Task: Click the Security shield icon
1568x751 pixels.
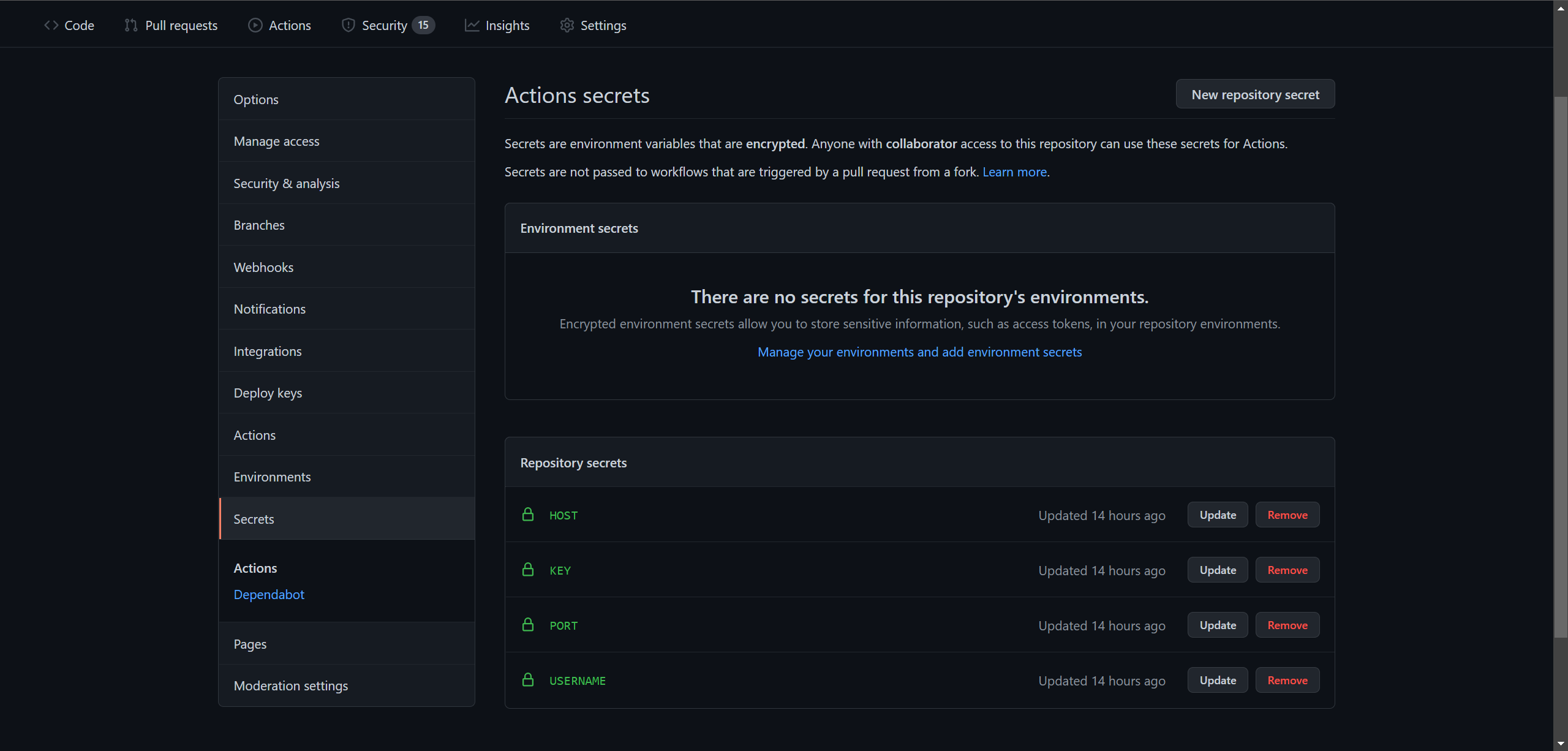Action: tap(348, 25)
